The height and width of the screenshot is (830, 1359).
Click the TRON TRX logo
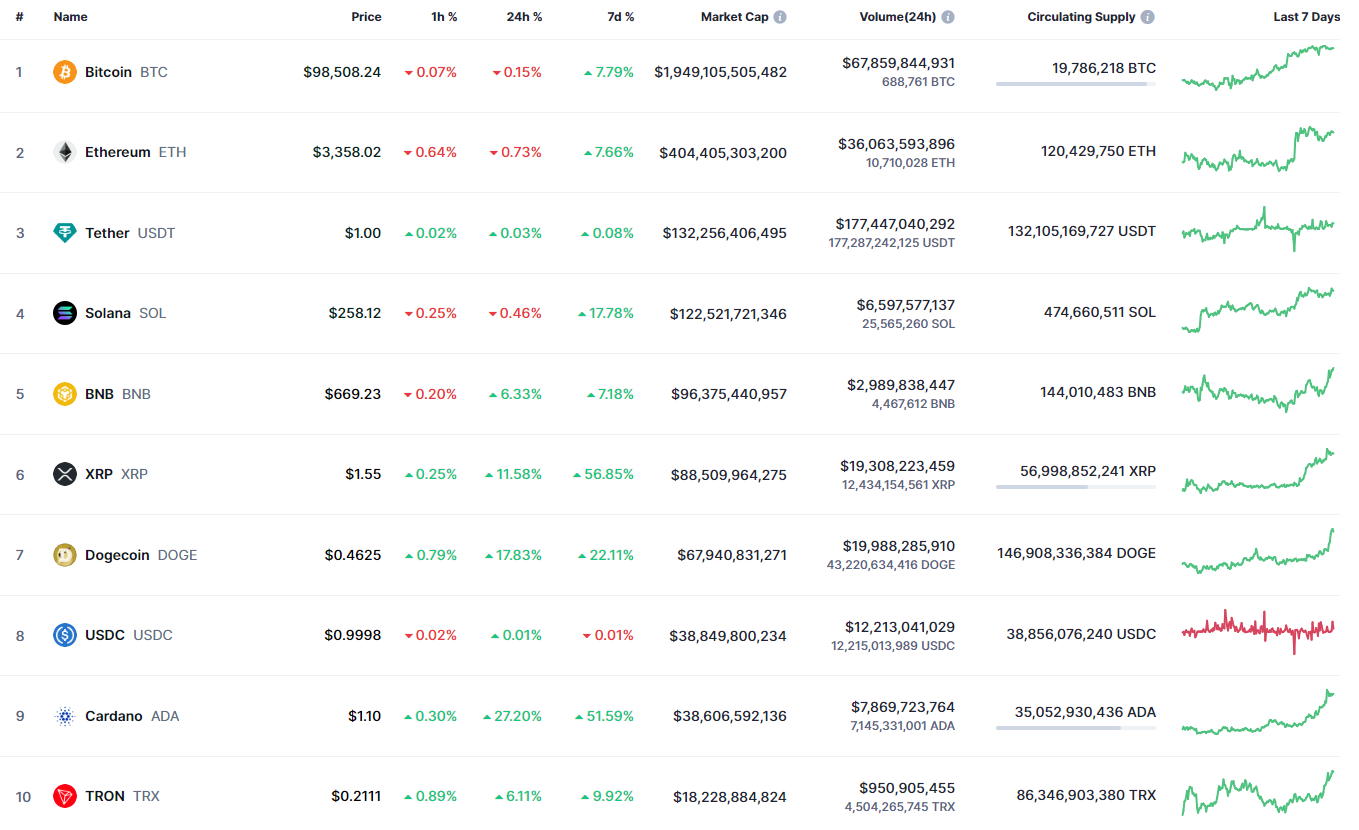[64, 796]
